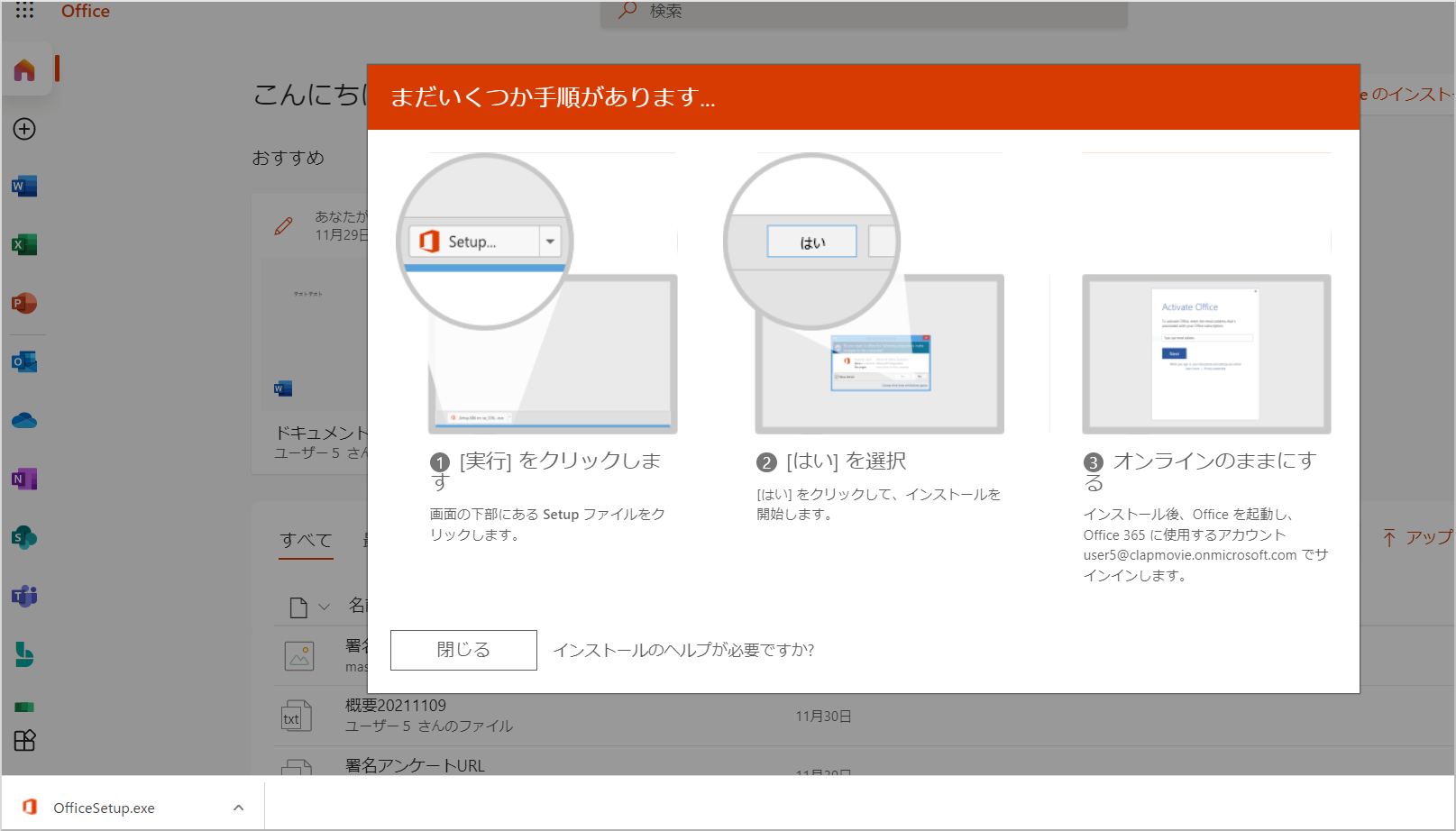Click the 検索 search field

[864, 12]
